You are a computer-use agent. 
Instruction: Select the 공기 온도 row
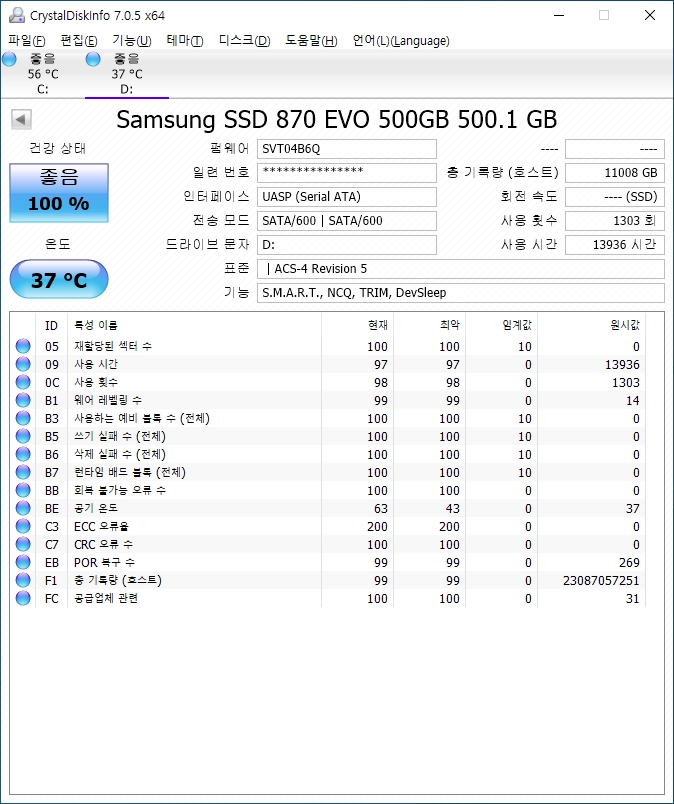pyautogui.click(x=328, y=508)
